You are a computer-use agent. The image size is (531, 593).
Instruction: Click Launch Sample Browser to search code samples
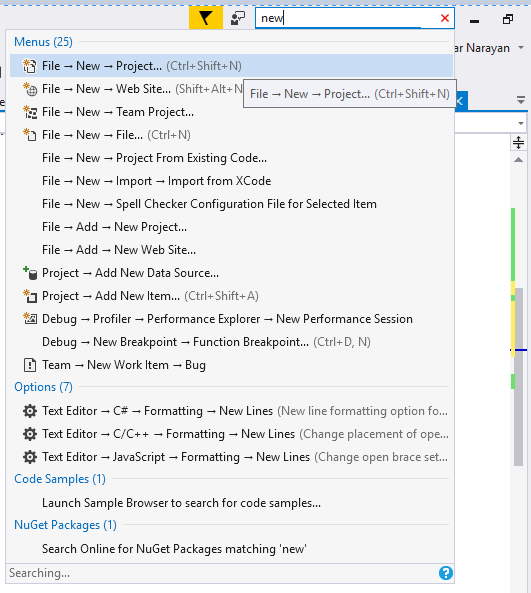pos(181,503)
